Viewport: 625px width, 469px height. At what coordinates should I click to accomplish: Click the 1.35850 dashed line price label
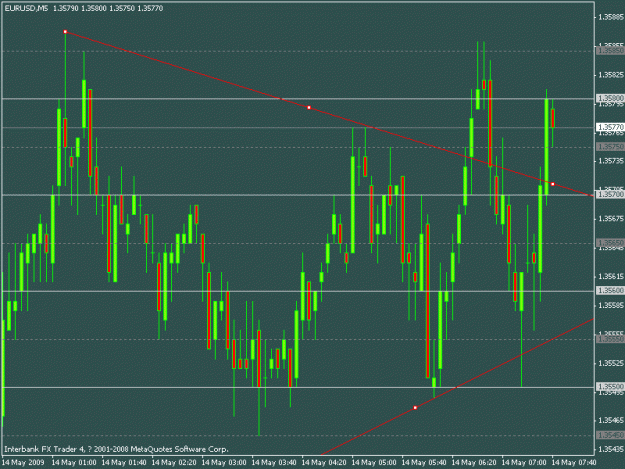[610, 51]
